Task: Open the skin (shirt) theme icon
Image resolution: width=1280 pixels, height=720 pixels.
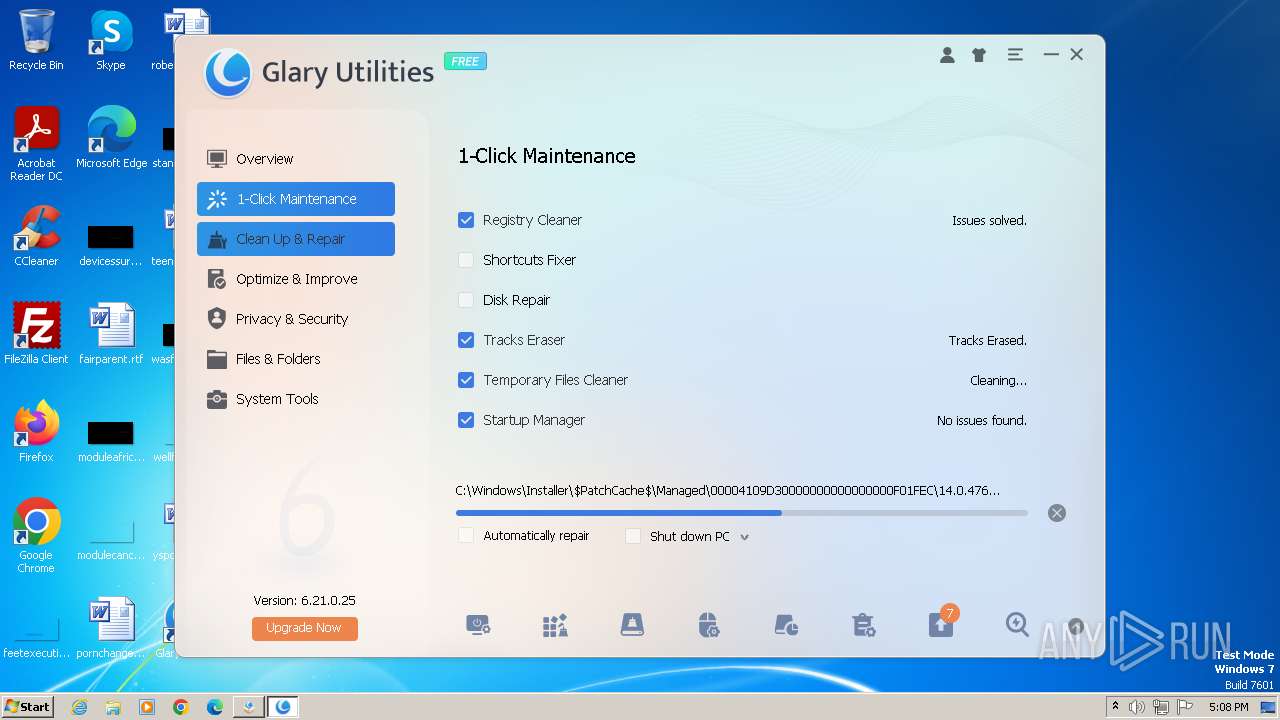Action: [x=979, y=55]
